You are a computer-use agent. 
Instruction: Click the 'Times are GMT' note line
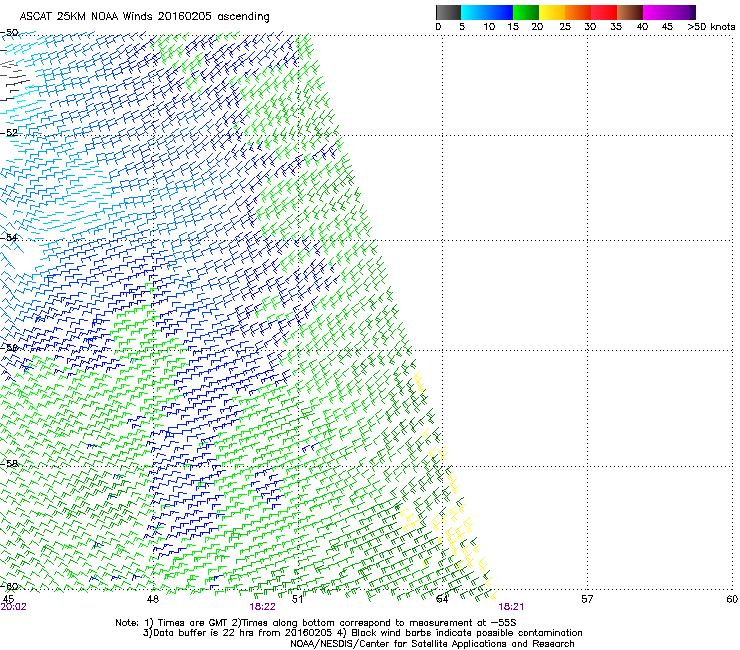click(316, 623)
